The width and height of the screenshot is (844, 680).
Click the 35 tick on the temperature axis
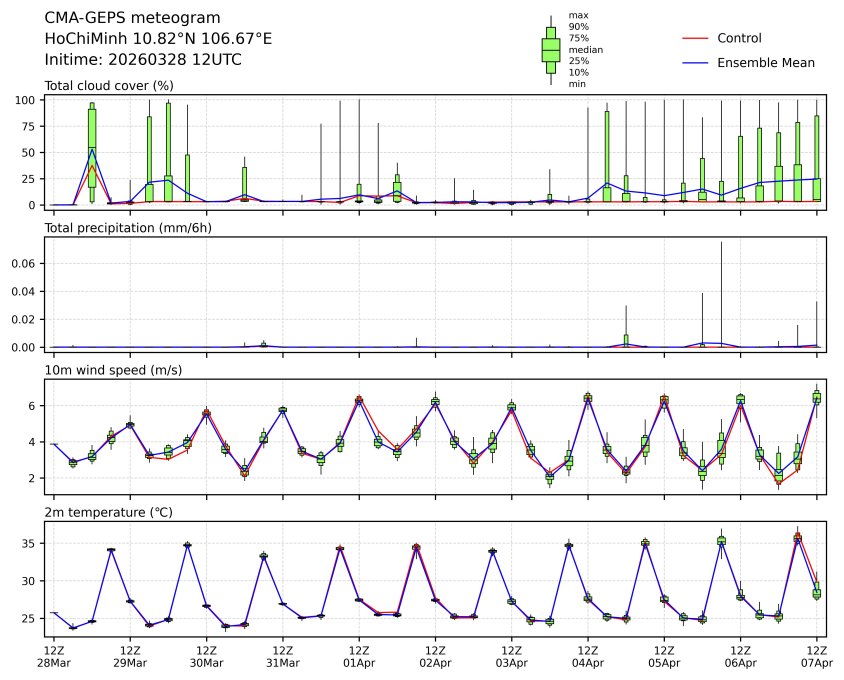30,544
